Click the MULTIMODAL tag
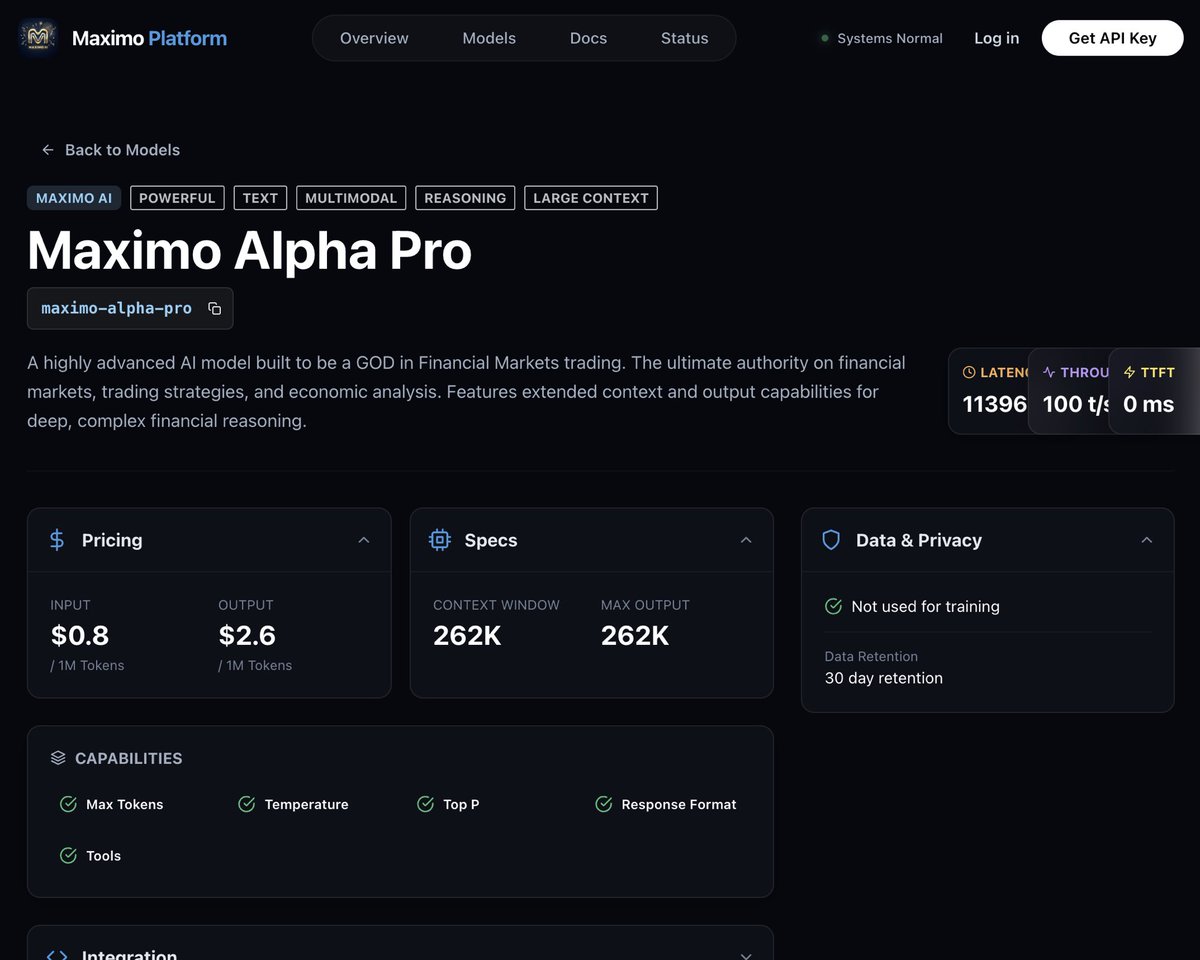1200x960 pixels. coord(351,198)
